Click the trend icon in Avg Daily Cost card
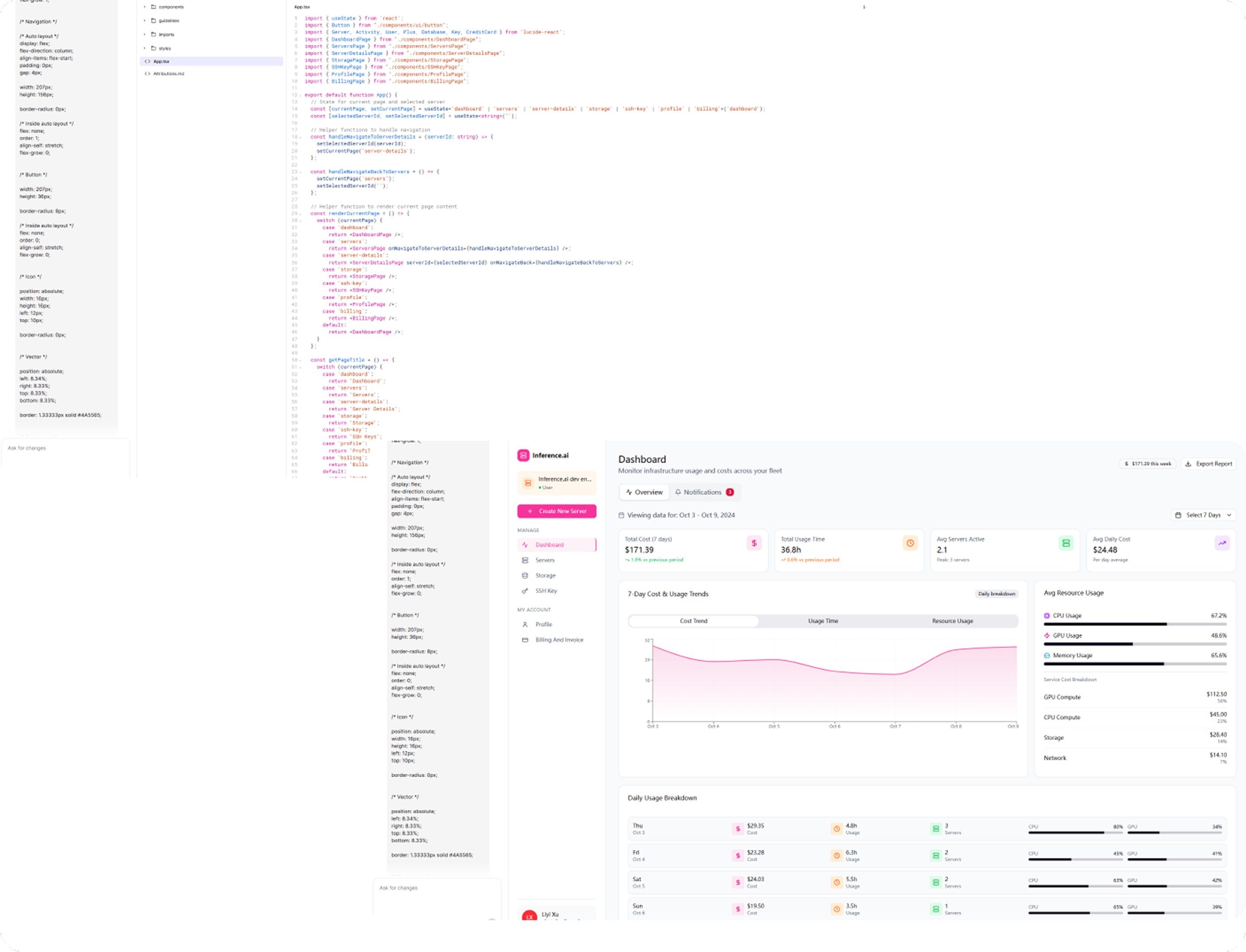Viewport: 1246px width, 952px height. [1222, 543]
